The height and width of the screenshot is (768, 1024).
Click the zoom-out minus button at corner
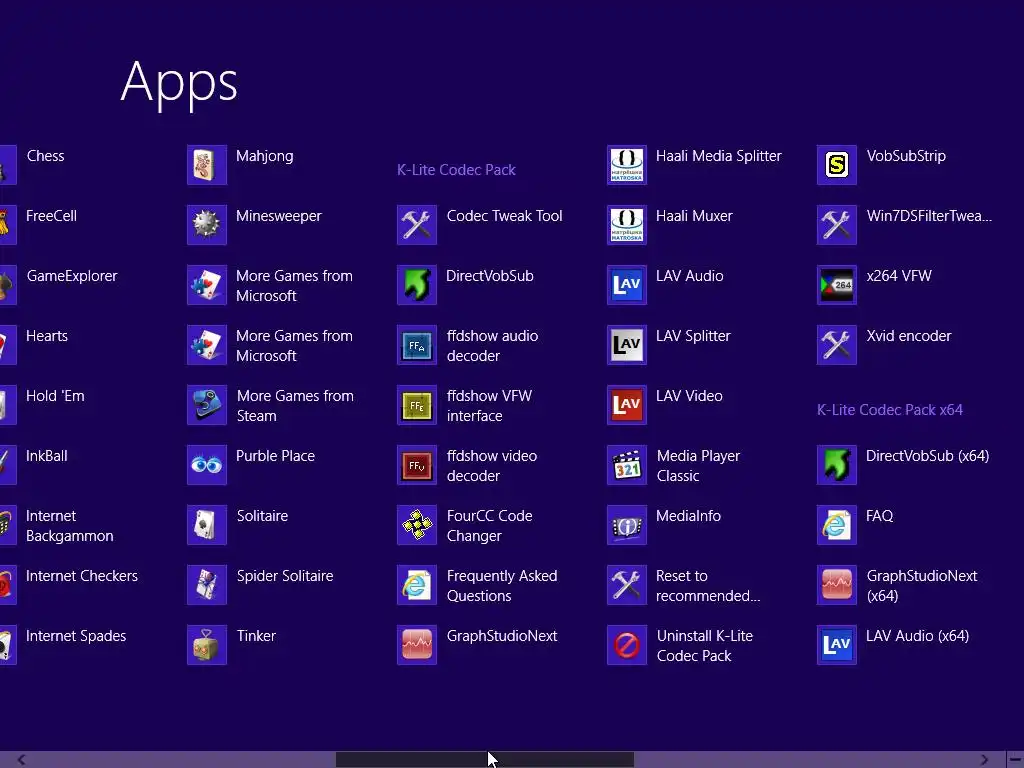pos(1015,760)
